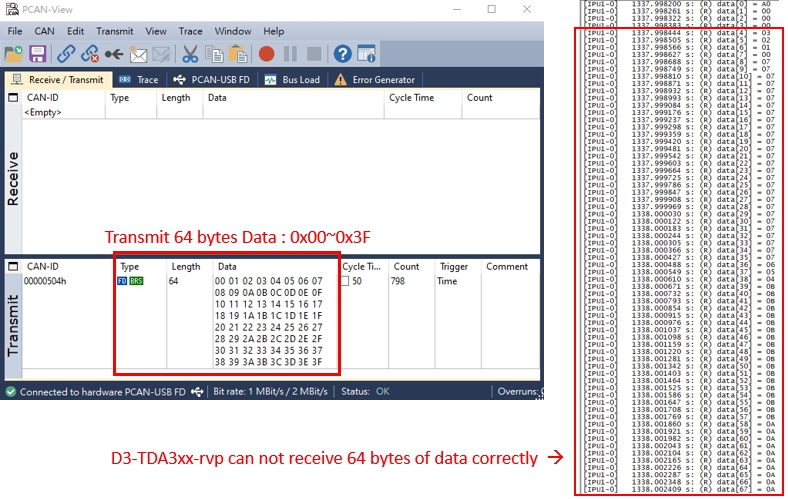The width and height of the screenshot is (788, 499).
Task: Click the Trigger value Time
Action: tap(447, 281)
